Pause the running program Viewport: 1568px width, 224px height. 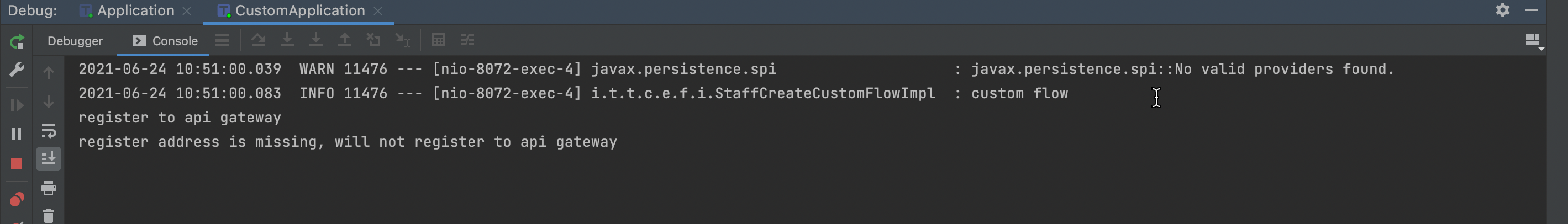17,134
